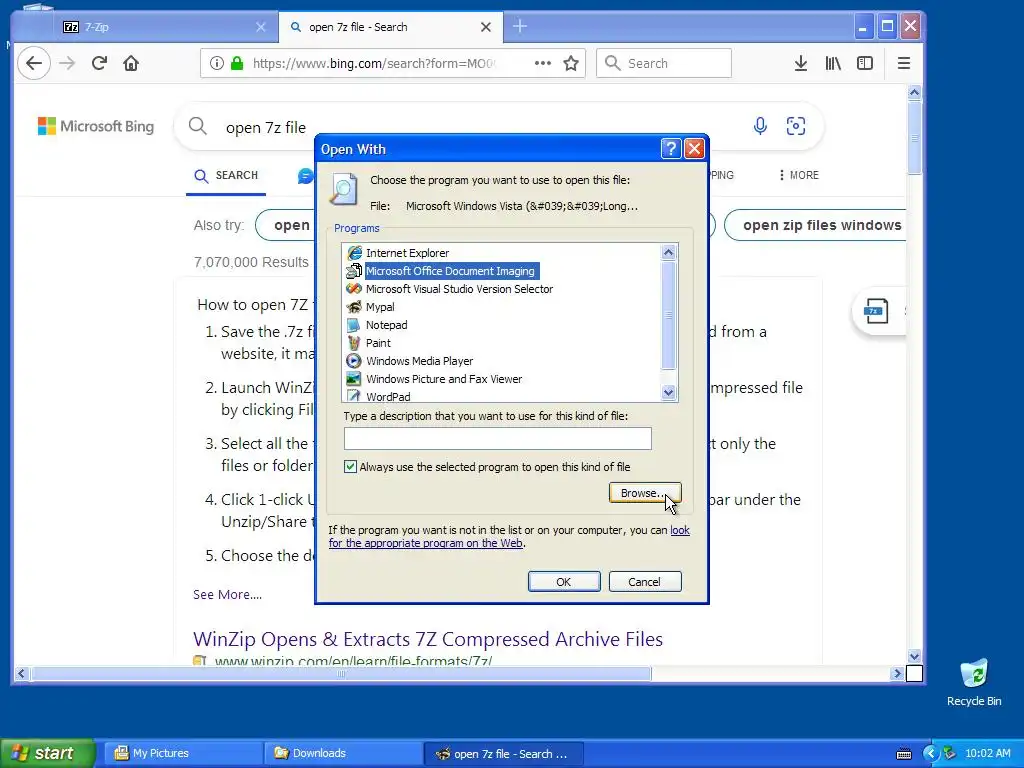Expand hidden tray icons arrow
This screenshot has width=1024, height=768.
931,753
